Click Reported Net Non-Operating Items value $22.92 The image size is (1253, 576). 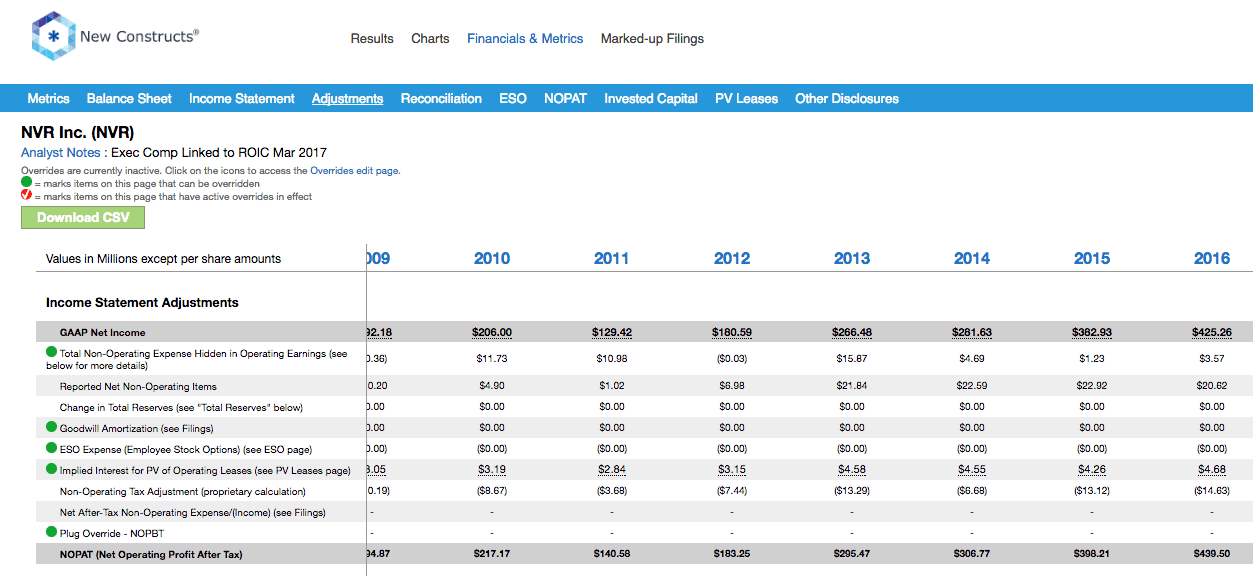pos(1092,386)
